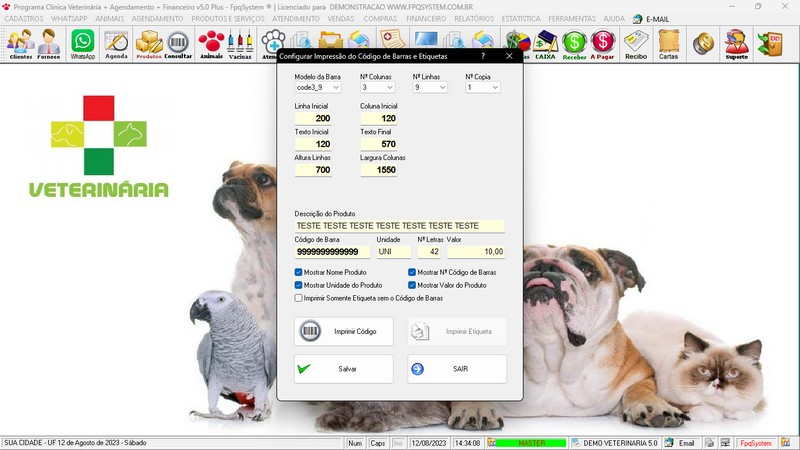Click the Email status bar item
Screen dimensions: 800x450
pyautogui.click(x=681, y=443)
